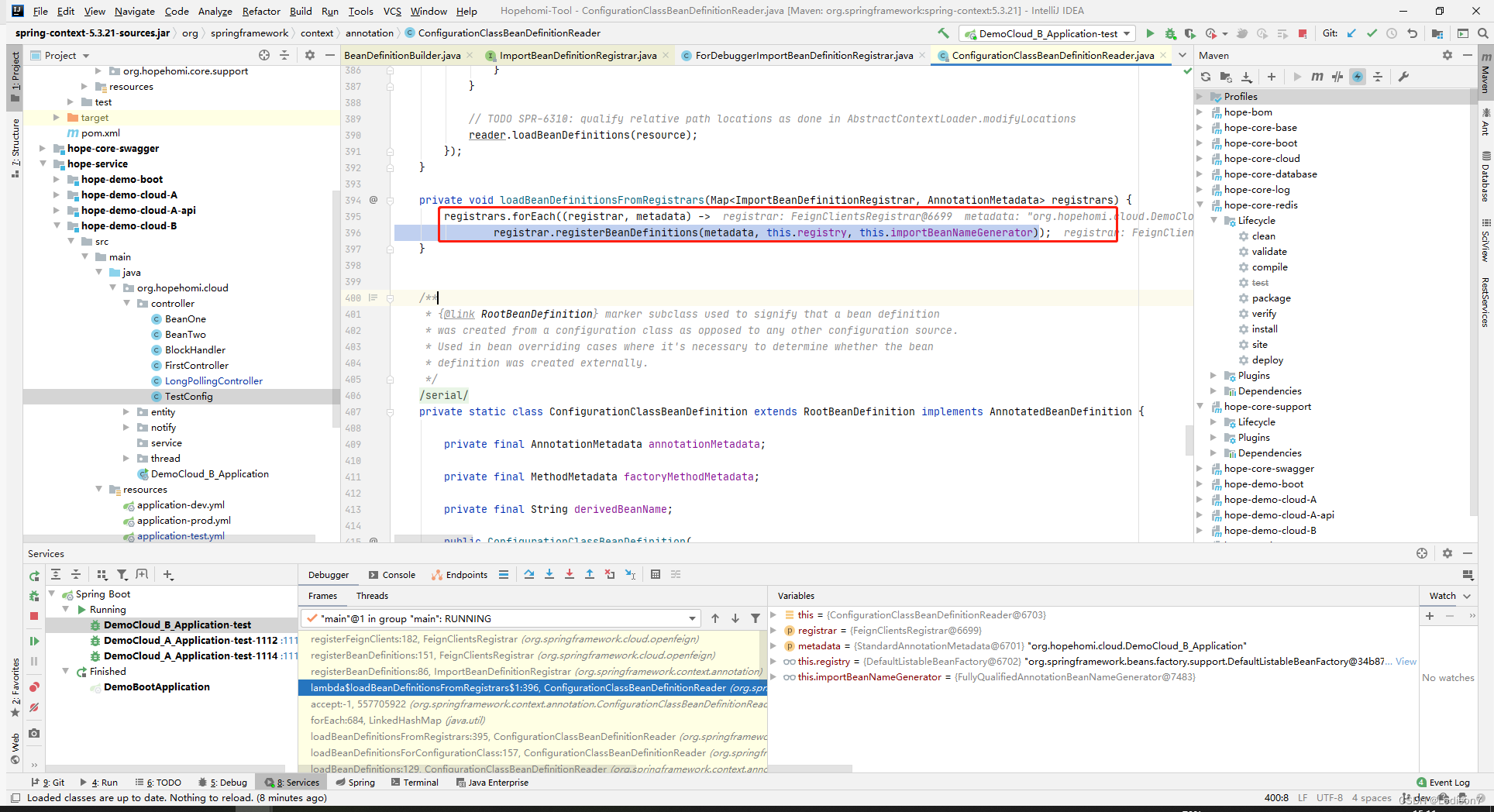Open the Event Log button

1442,783
